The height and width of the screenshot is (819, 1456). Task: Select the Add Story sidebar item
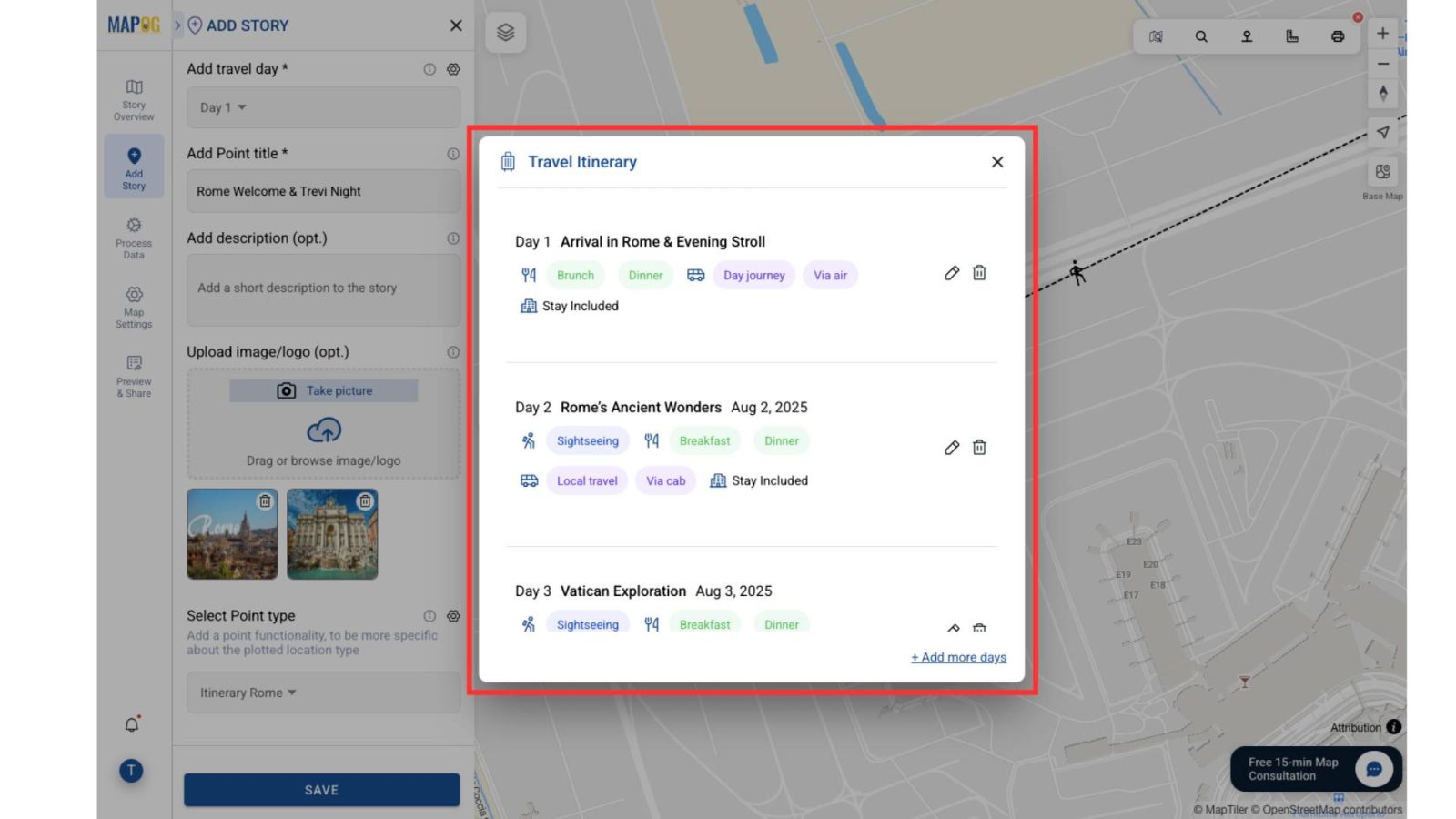point(134,167)
